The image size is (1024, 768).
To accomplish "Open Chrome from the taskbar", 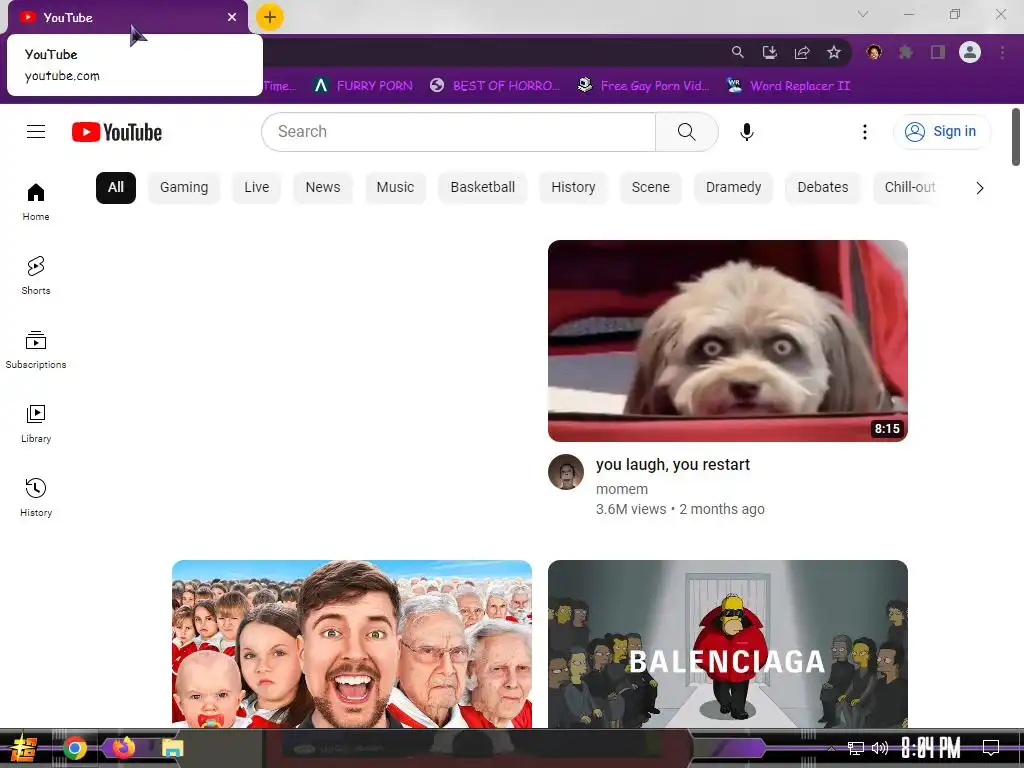I will [x=75, y=748].
